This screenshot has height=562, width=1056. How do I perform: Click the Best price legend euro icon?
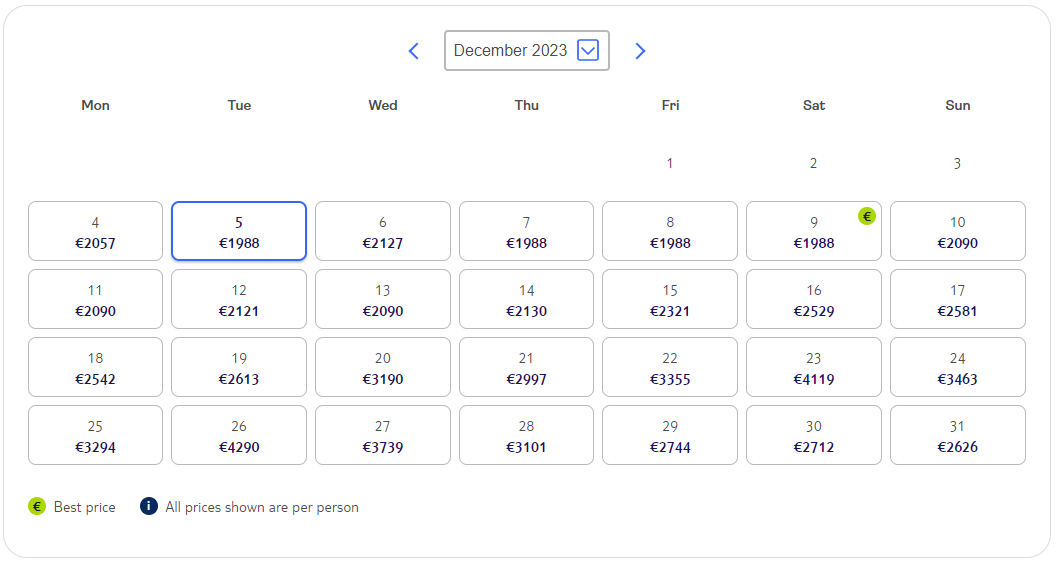coord(37,506)
